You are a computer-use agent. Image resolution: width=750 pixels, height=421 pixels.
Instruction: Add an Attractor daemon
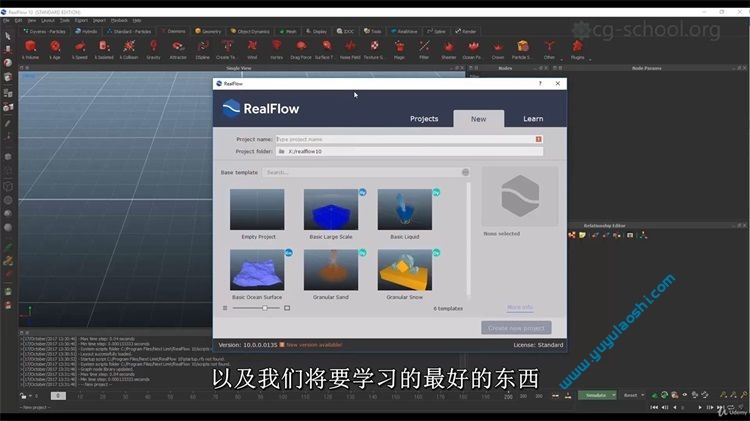click(178, 49)
